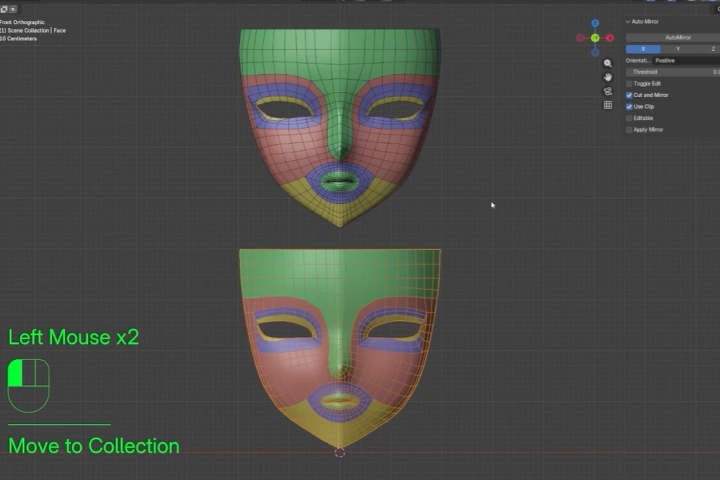Click the 10 Centimeters grid scale text

tap(18, 39)
